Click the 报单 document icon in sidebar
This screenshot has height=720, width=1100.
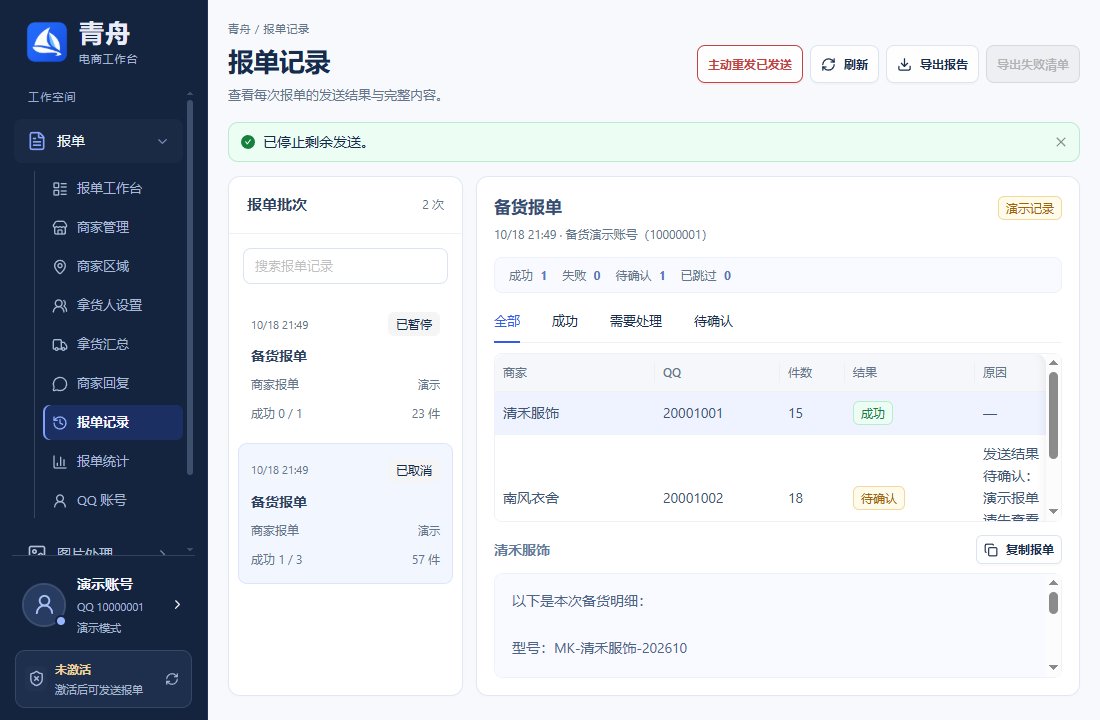[x=37, y=141]
